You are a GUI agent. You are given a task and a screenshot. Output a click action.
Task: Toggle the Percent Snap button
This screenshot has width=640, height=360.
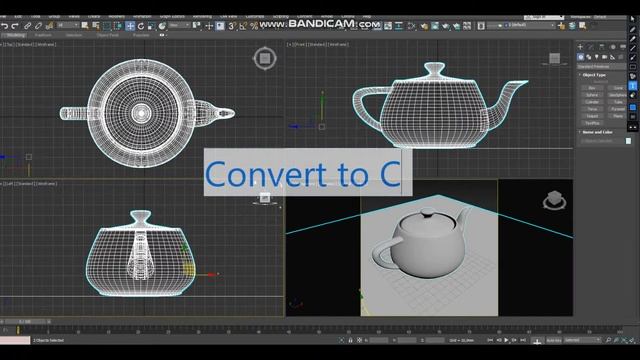[253, 26]
